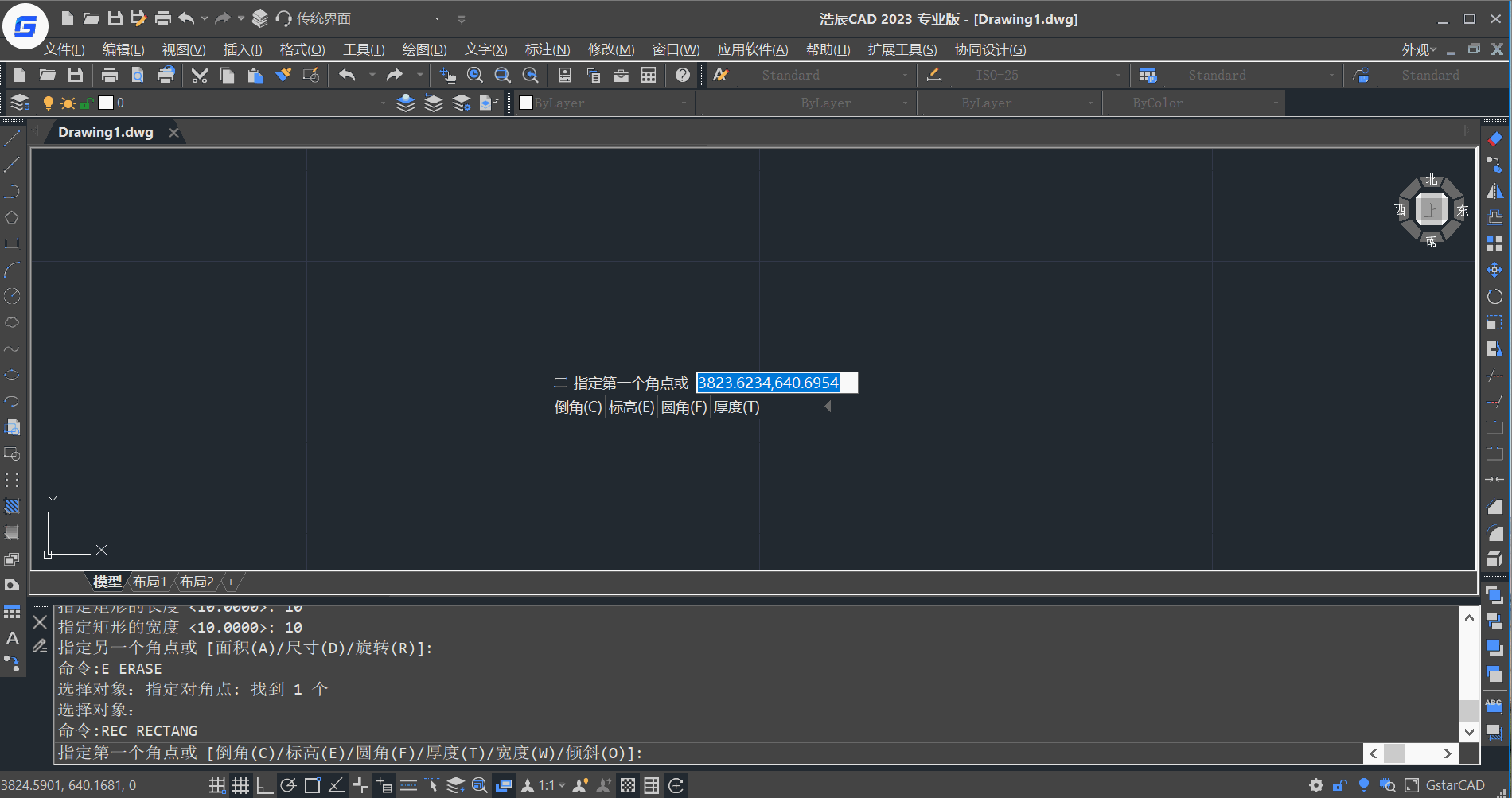Screen dimensions: 1512x798
Task: Select the Polygon tool in the left toolbar
Action: (x=12, y=217)
